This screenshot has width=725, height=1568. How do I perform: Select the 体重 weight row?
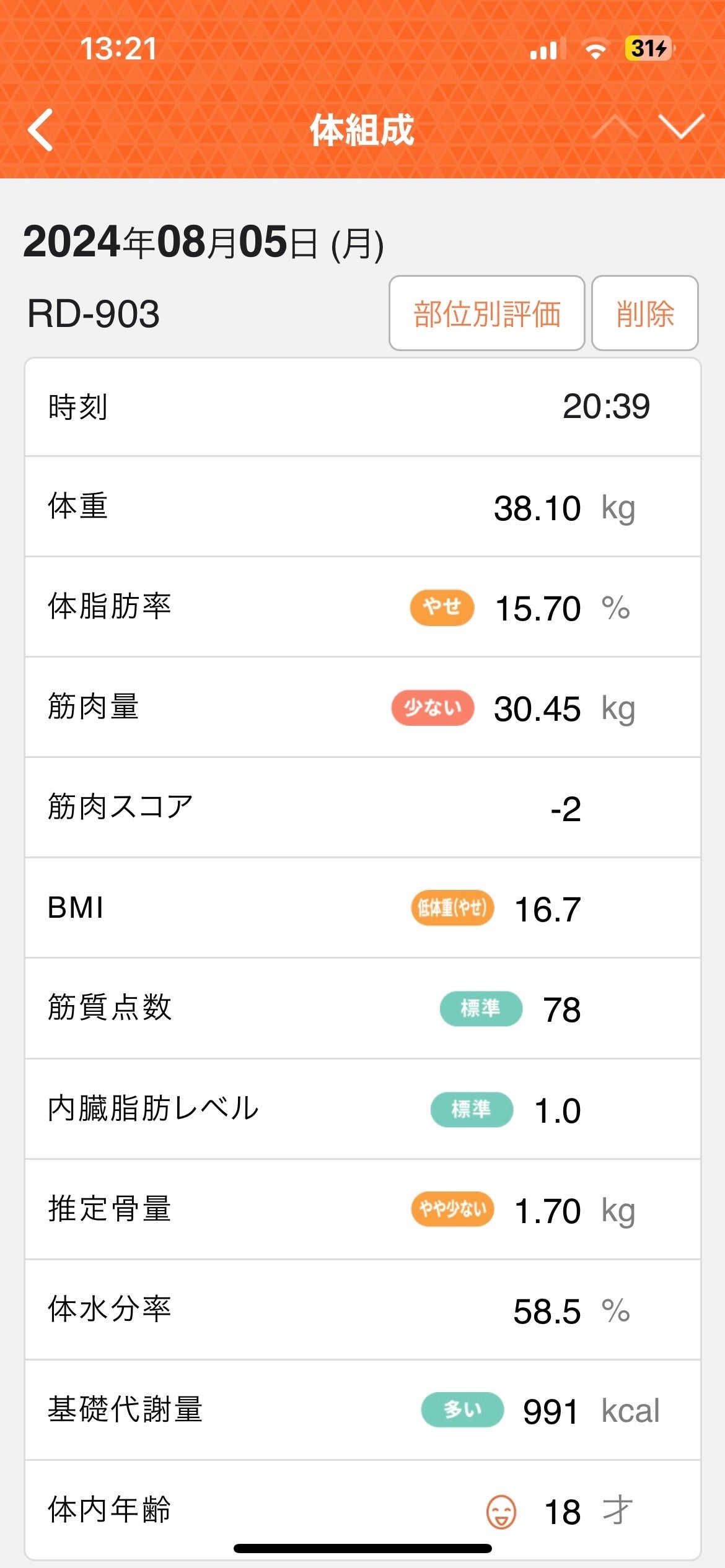(x=362, y=507)
